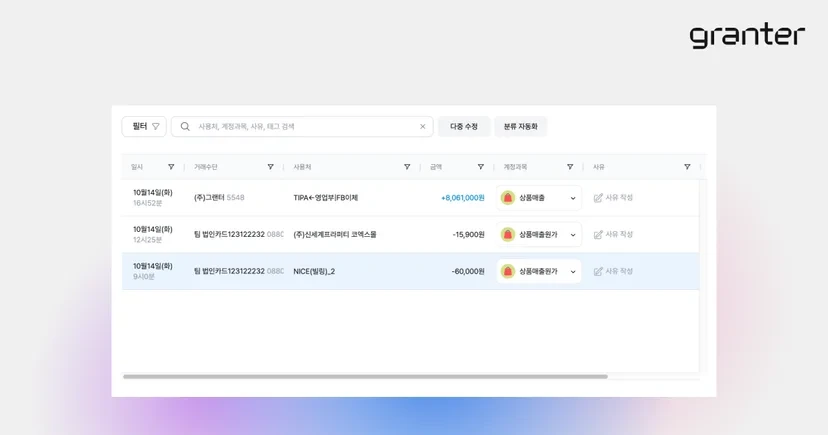Click the 일시 column header

click(x=137, y=167)
